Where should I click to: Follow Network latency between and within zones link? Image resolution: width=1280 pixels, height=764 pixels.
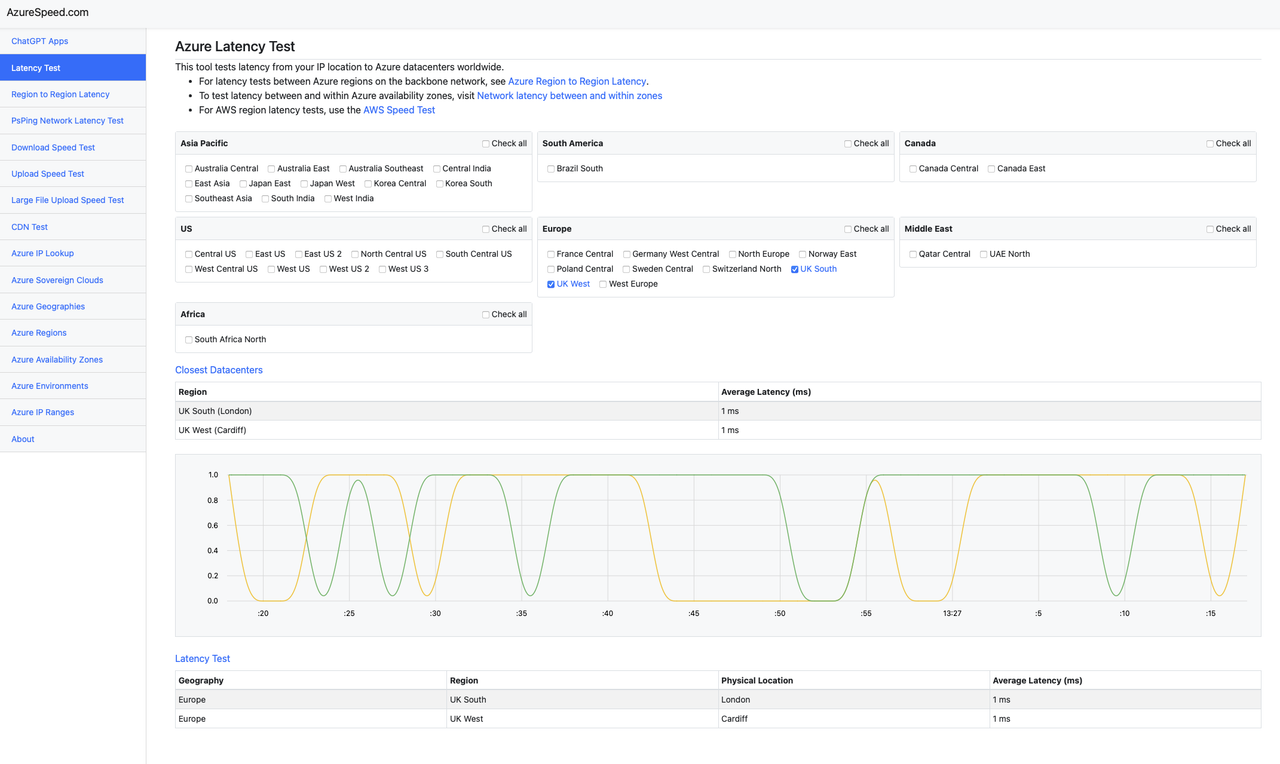(x=569, y=96)
